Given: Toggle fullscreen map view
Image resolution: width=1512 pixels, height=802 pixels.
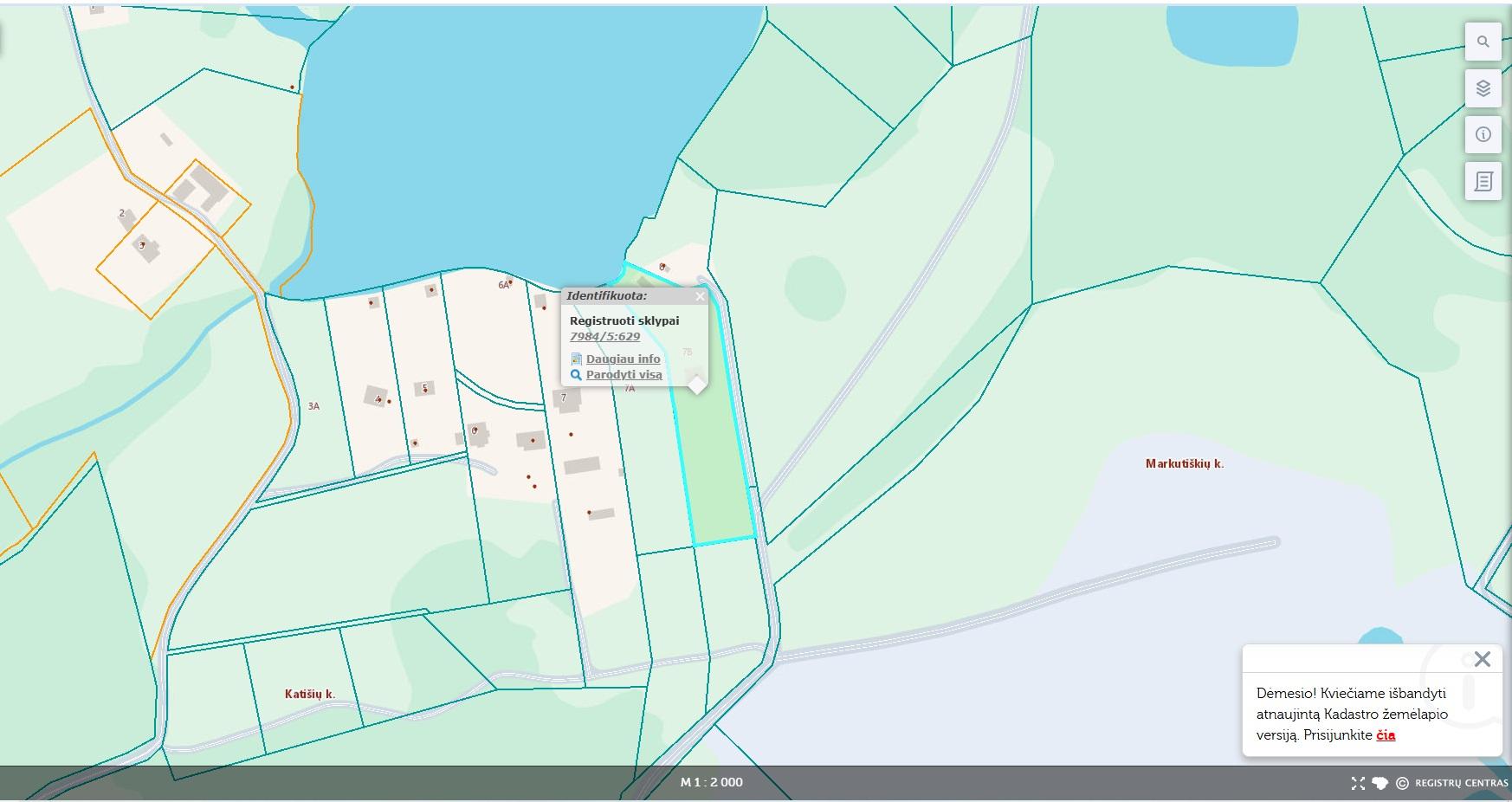Looking at the screenshot, I should pyautogui.click(x=1358, y=783).
